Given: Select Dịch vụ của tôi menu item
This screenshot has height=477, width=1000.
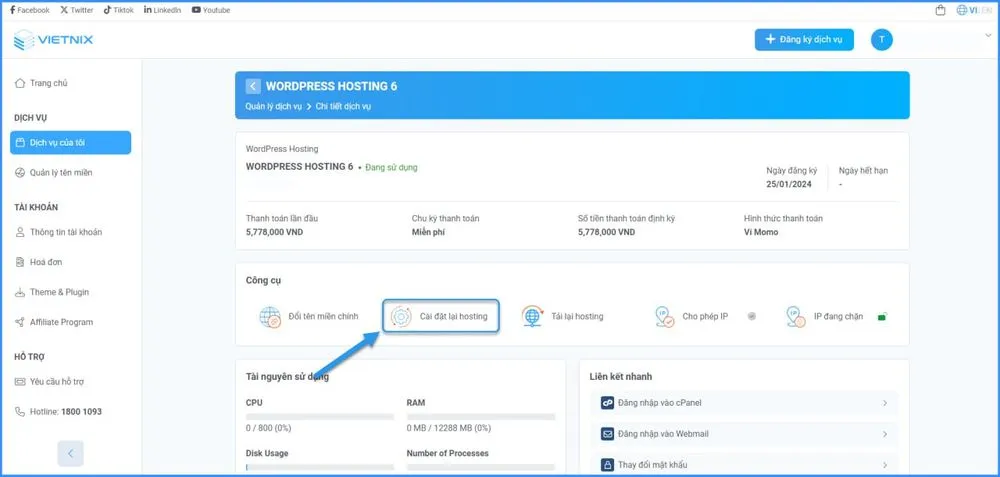Looking at the screenshot, I should pos(71,143).
